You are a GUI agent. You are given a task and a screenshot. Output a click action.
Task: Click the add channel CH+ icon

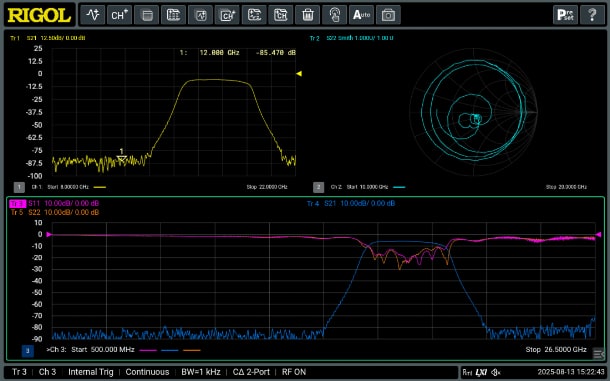[119, 15]
